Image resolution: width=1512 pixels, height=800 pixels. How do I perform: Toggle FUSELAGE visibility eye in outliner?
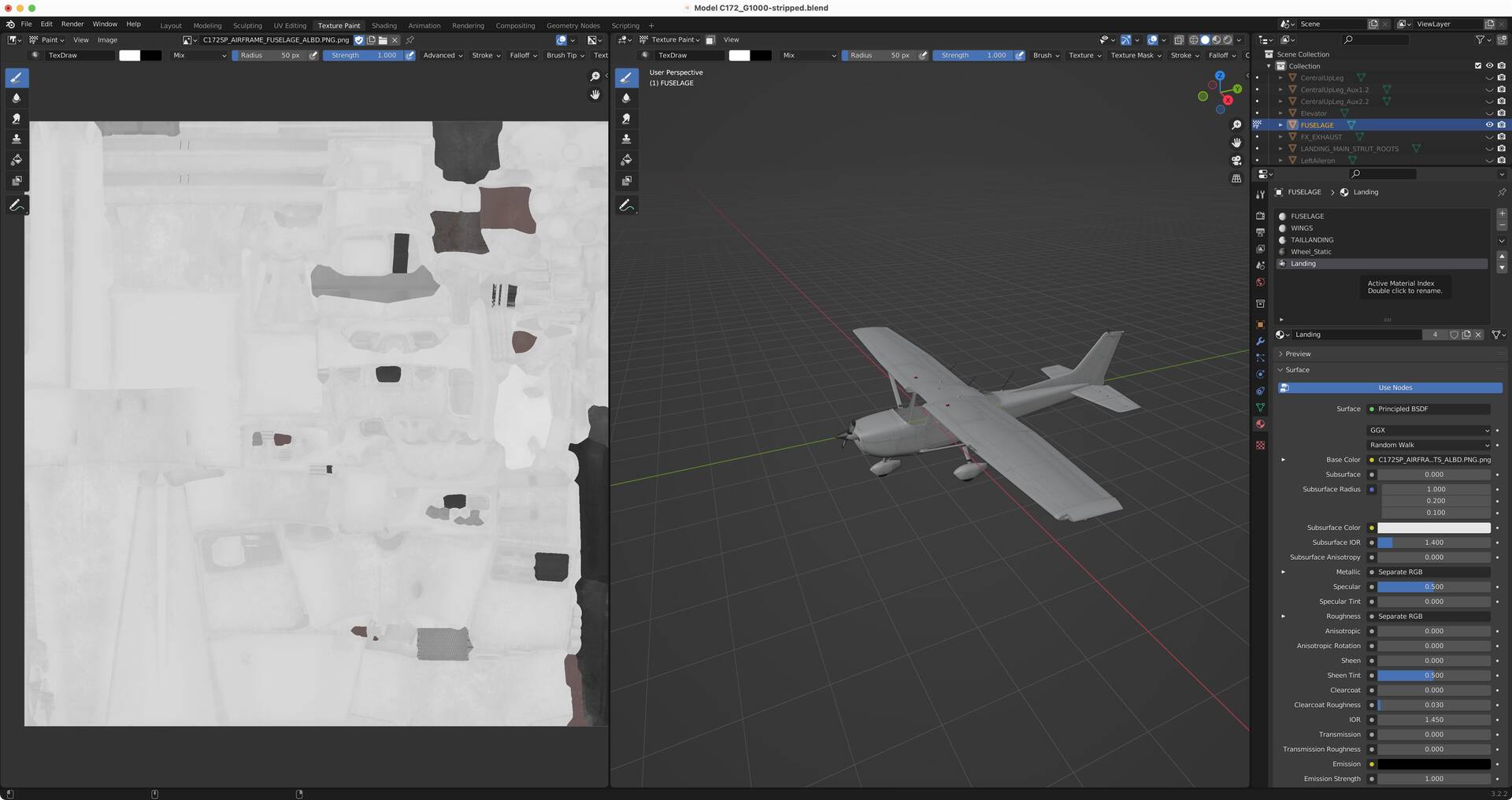[1489, 124]
